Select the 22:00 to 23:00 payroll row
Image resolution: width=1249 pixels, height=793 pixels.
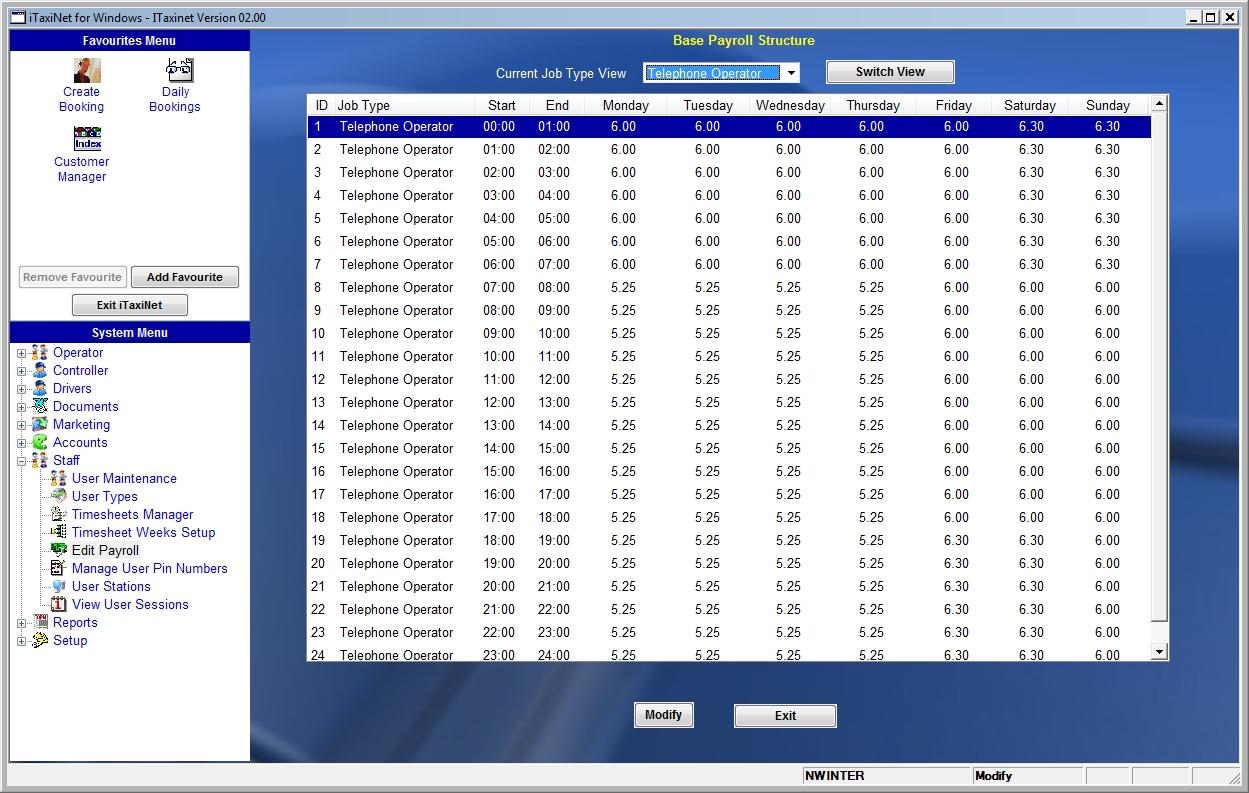(729, 633)
